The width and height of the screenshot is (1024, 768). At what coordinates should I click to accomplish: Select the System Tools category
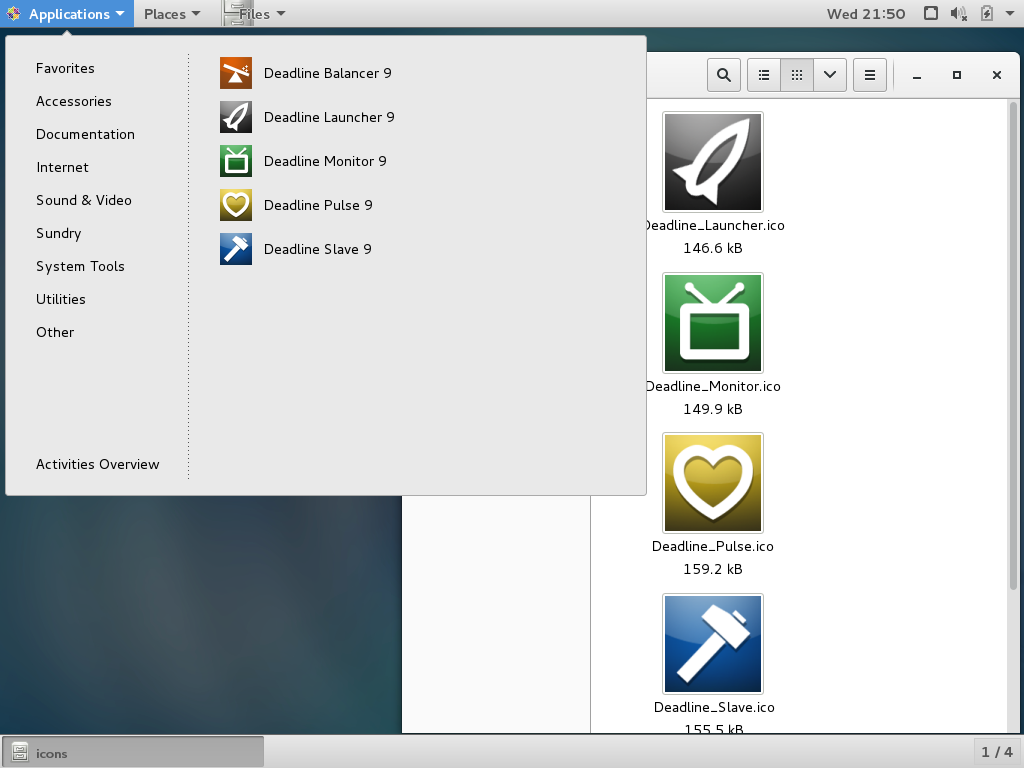[80, 266]
